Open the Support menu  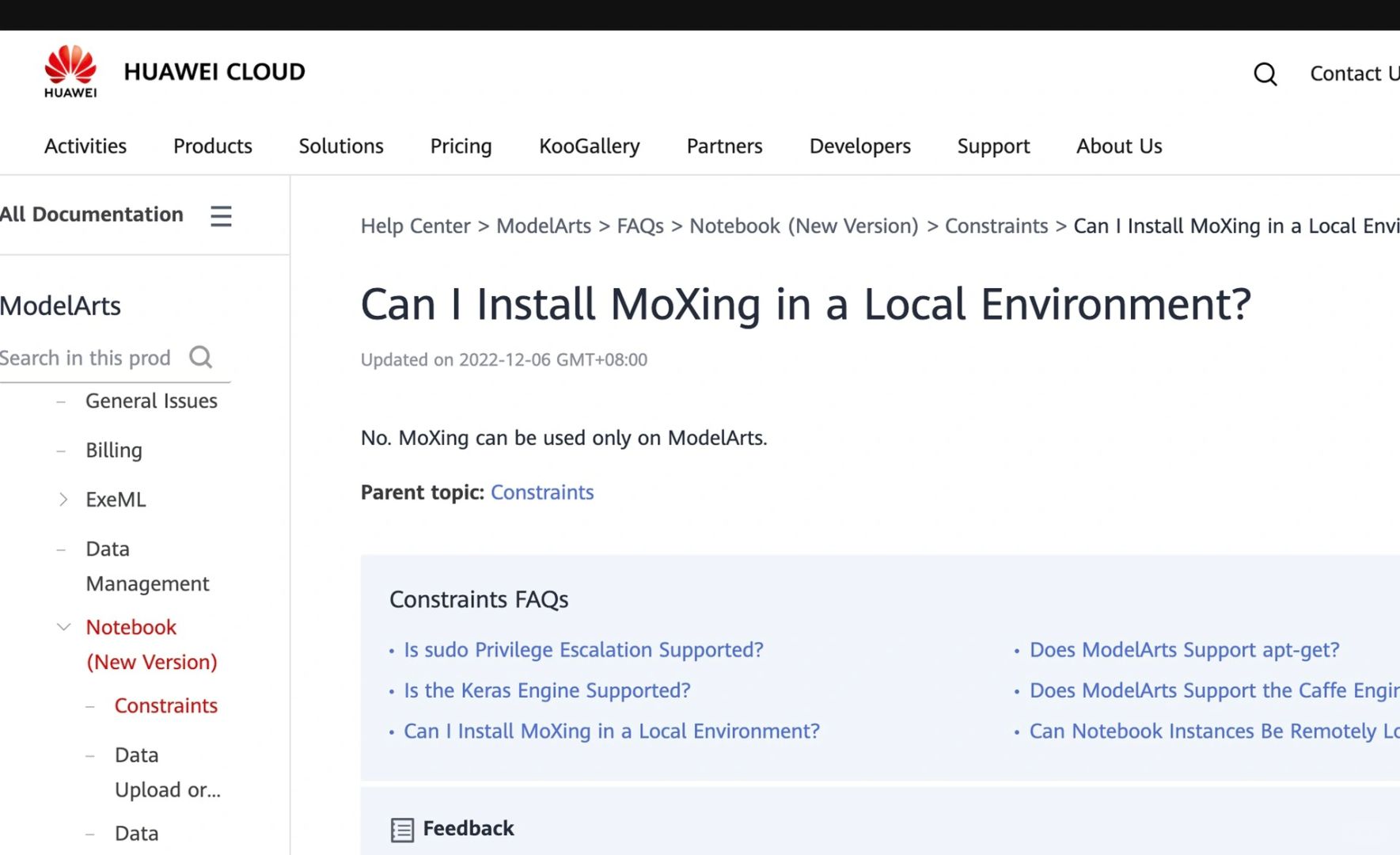click(x=993, y=146)
